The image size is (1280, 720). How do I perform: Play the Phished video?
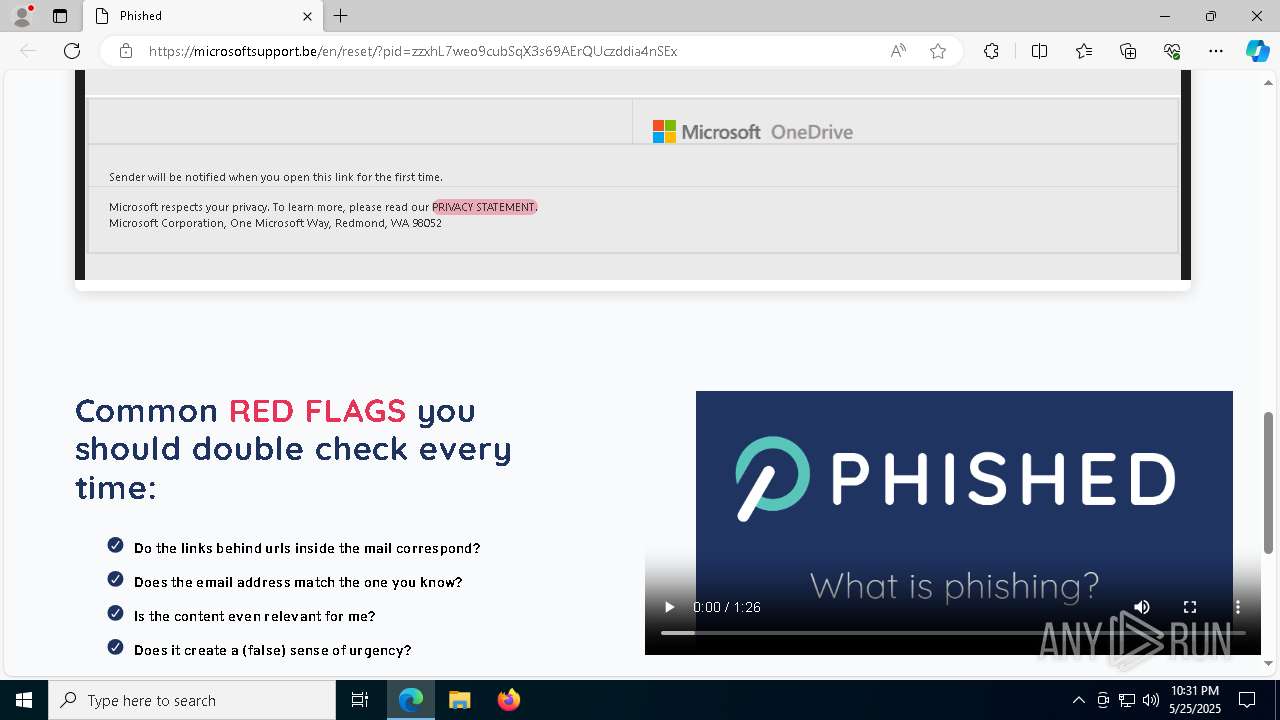point(669,607)
